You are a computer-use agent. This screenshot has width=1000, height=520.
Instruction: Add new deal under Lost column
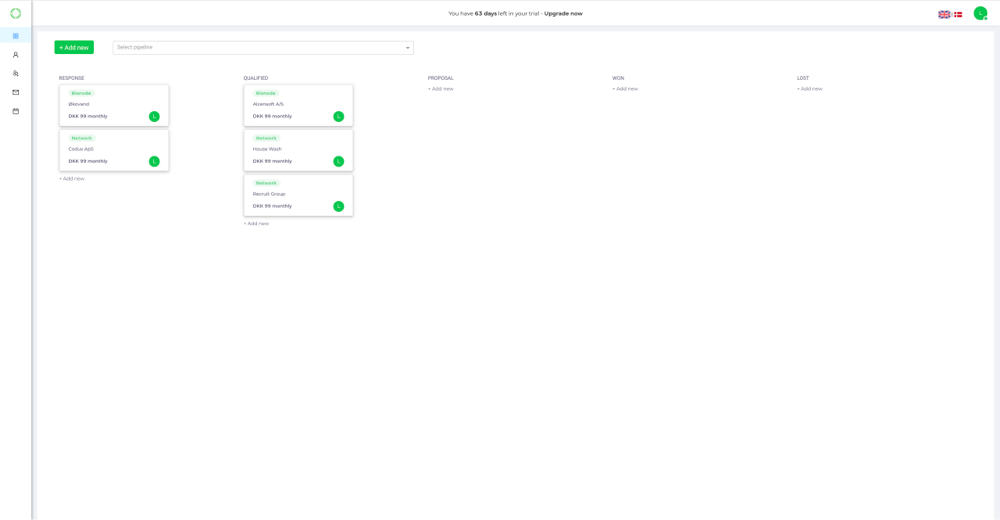click(809, 89)
